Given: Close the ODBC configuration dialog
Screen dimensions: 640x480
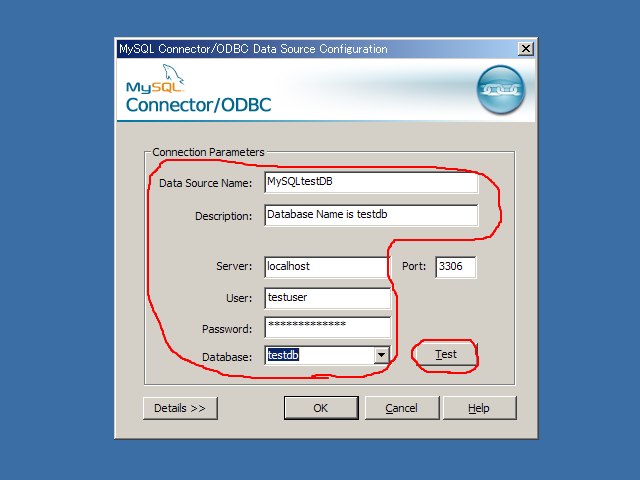Looking at the screenshot, I should [526, 49].
